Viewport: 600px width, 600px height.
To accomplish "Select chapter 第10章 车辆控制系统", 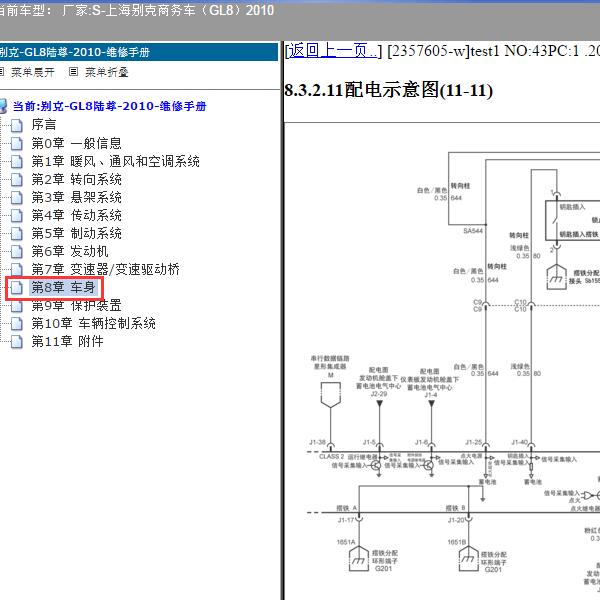I will coord(93,323).
